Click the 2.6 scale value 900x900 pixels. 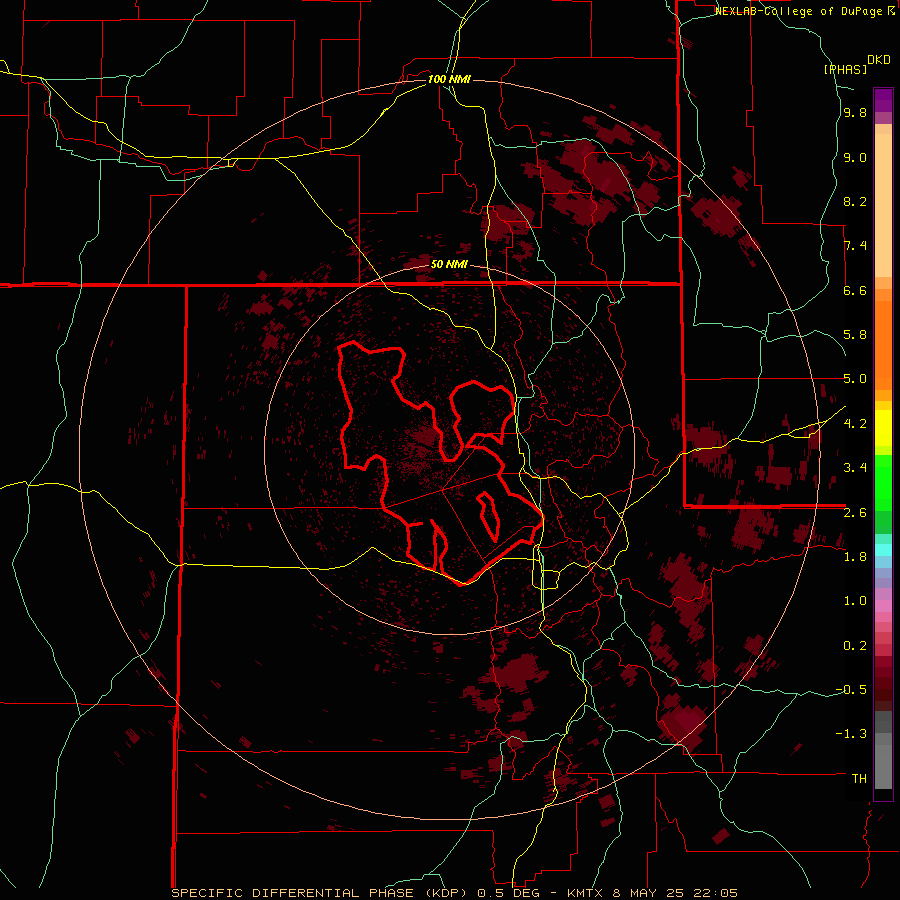point(855,512)
